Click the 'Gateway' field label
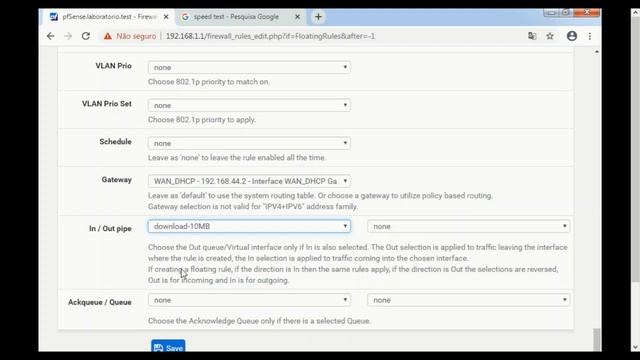The height and width of the screenshot is (360, 640). [x=116, y=180]
